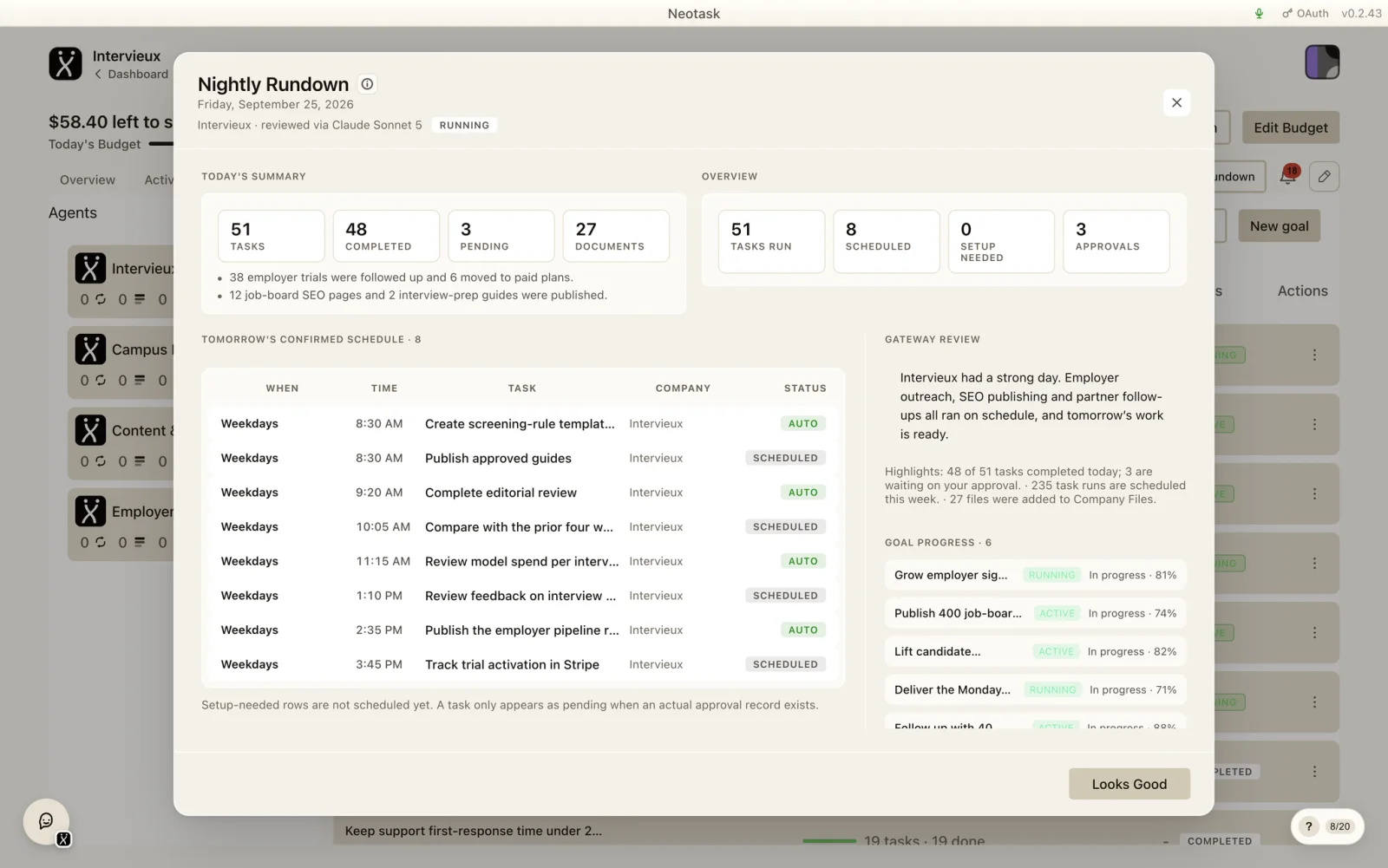This screenshot has width=1388, height=868.
Task: Click the 0 Setup Needed overview card
Action: pyautogui.click(x=1001, y=241)
